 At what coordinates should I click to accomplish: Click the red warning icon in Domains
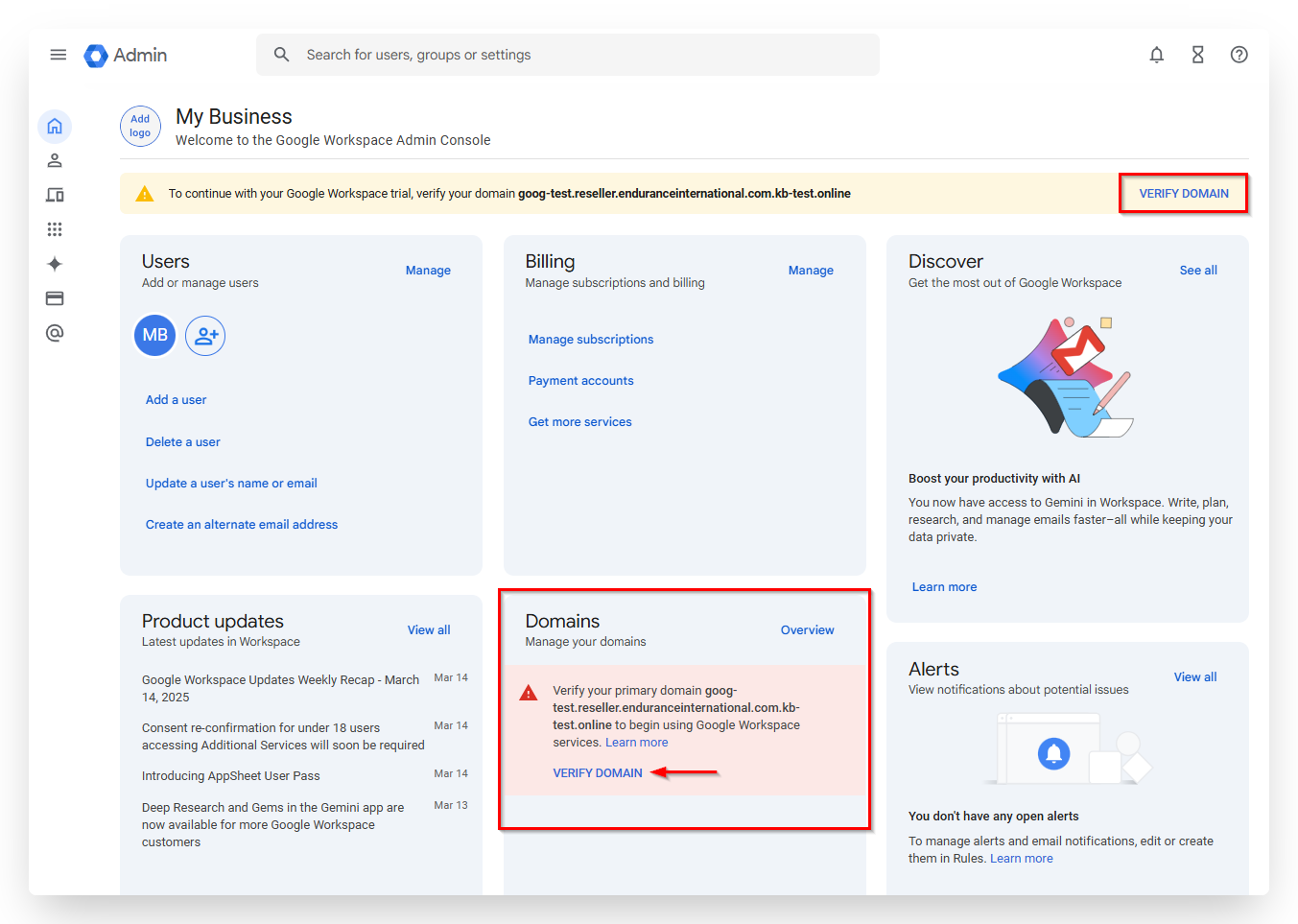529,693
